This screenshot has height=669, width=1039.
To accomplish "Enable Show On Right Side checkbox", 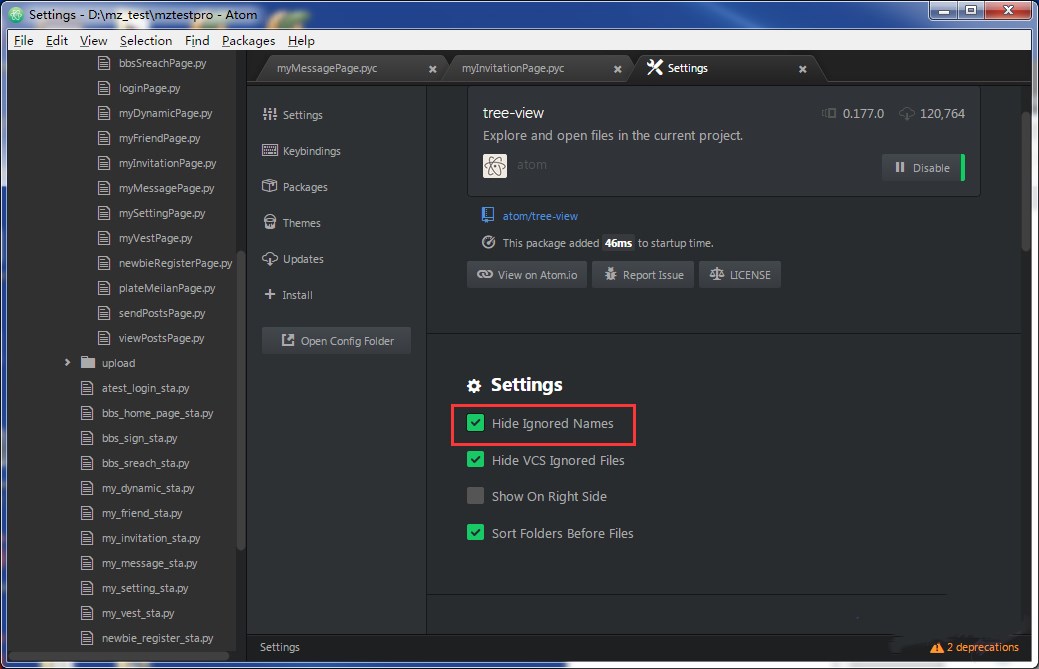I will point(475,495).
